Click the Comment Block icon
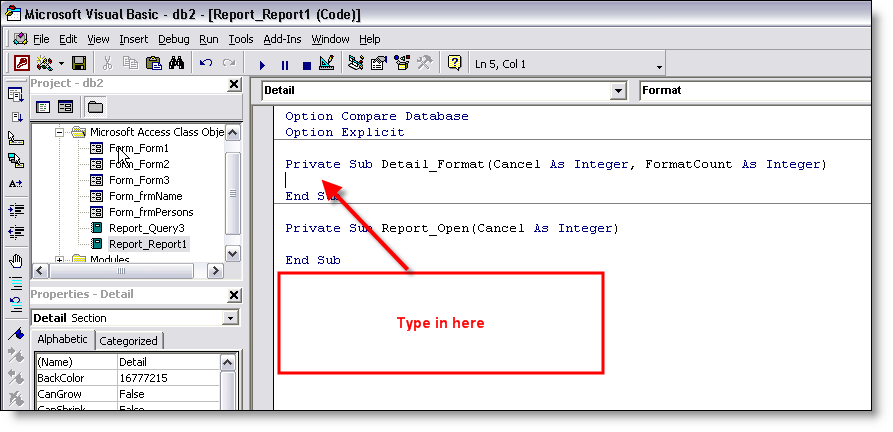Viewport: 893px width, 432px height. [16, 283]
